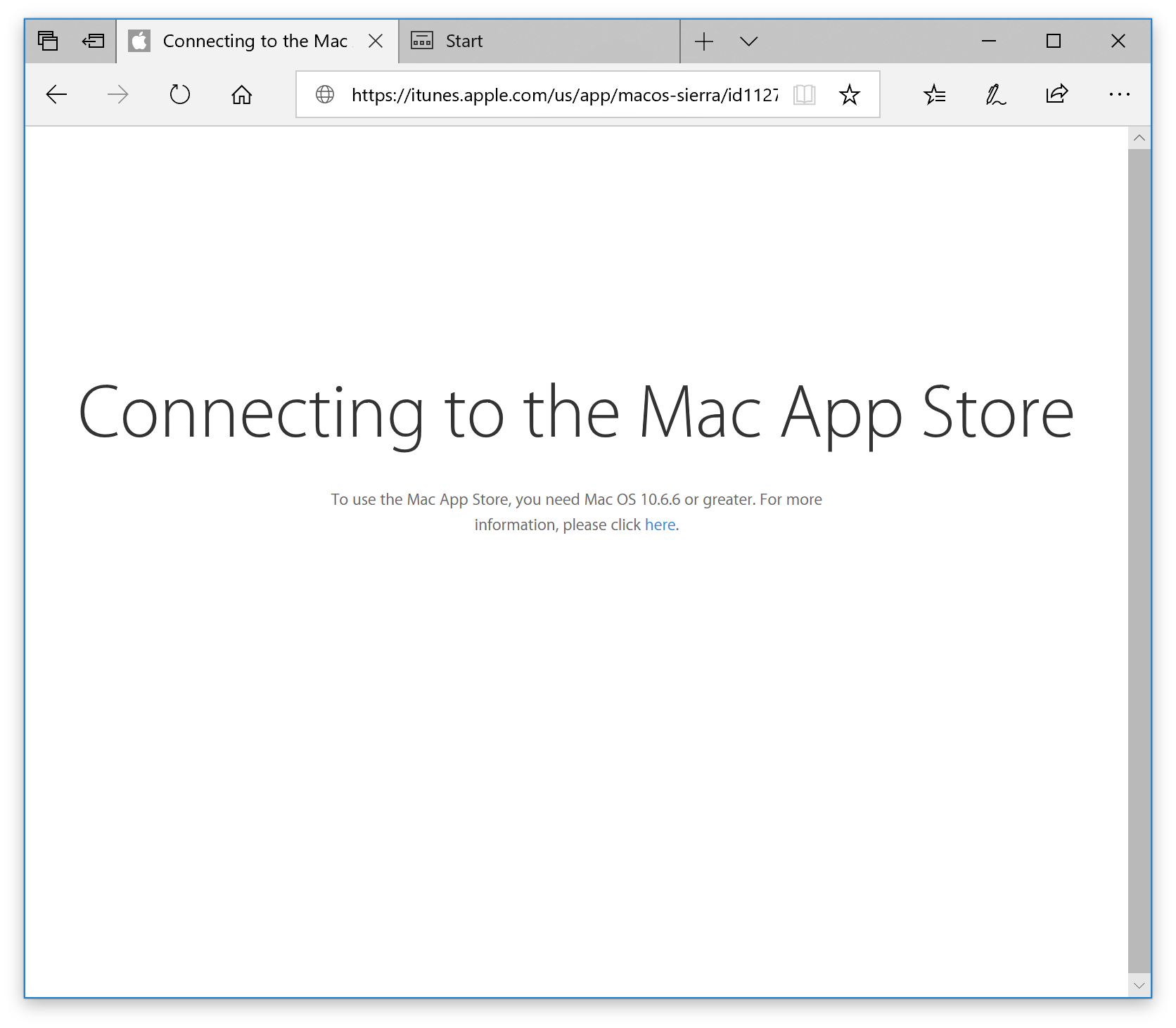Open the tabs you've set aside
The height and width of the screenshot is (1028, 1176).
[48, 41]
